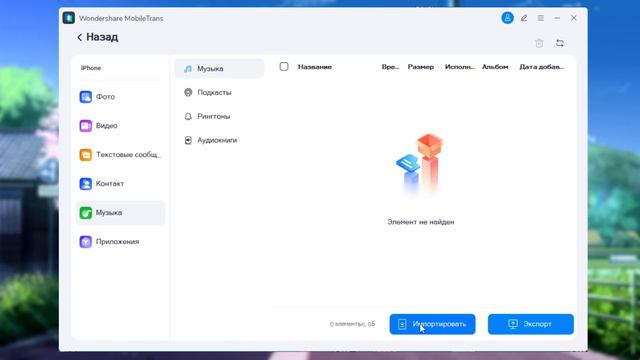This screenshot has height=360, width=640.
Task: Click the iPhone device label
Action: point(91,68)
